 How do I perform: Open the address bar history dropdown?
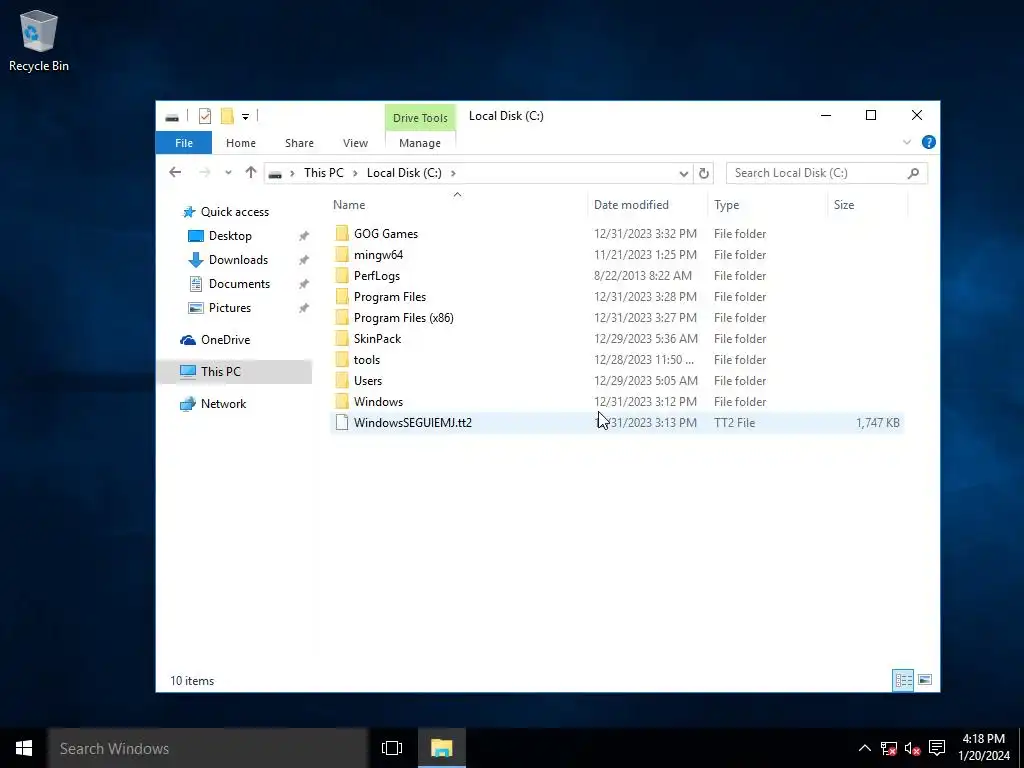683,173
